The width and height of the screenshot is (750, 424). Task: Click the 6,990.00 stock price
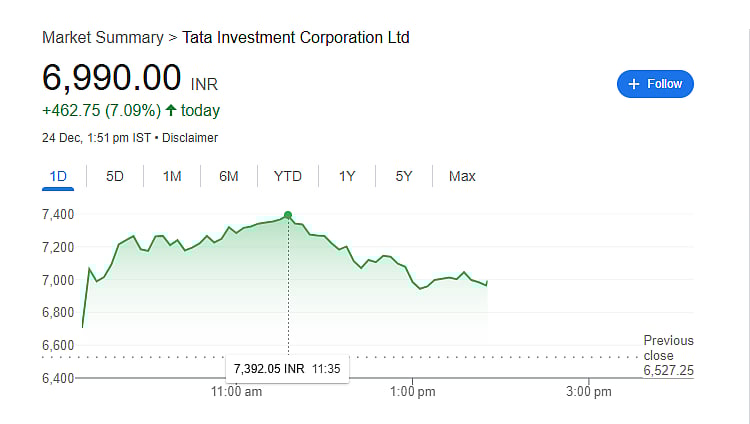point(111,78)
